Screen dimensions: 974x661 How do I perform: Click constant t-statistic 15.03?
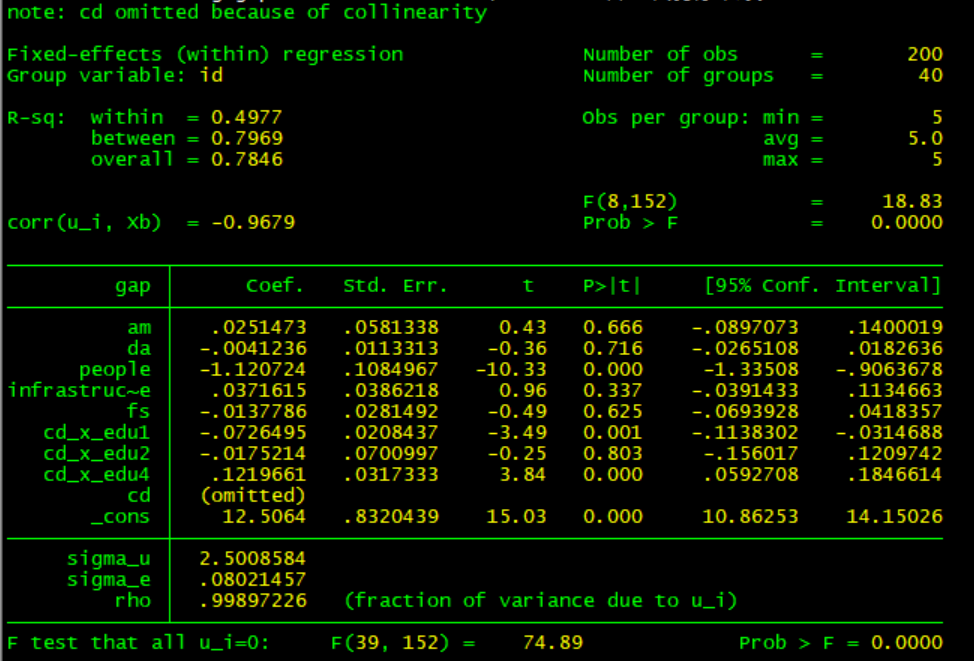coord(516,517)
